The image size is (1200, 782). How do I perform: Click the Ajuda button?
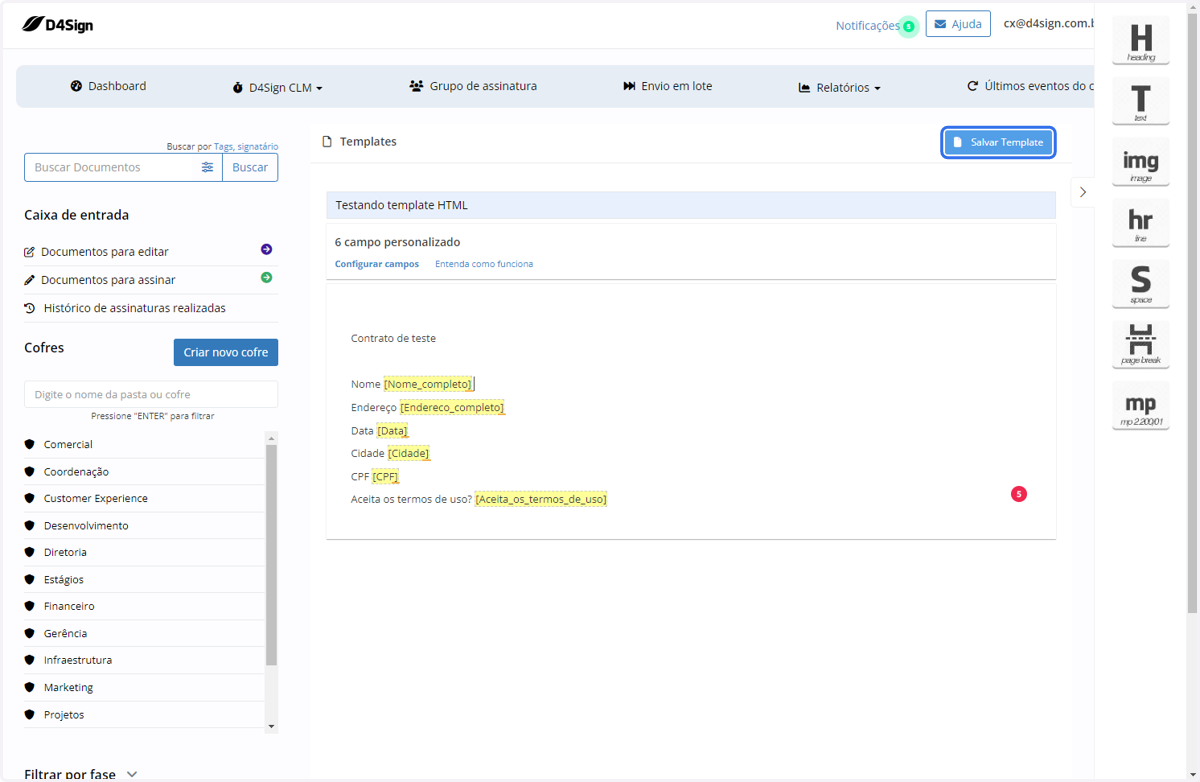958,24
